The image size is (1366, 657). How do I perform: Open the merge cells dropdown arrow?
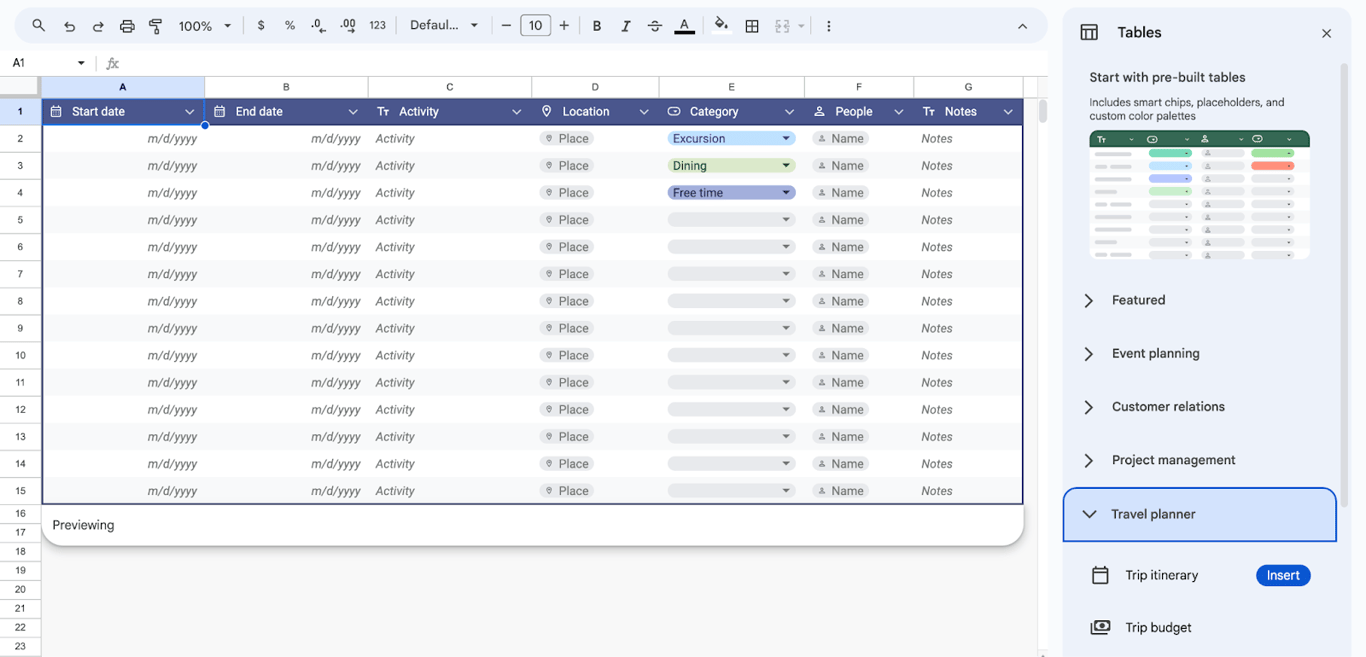801,26
